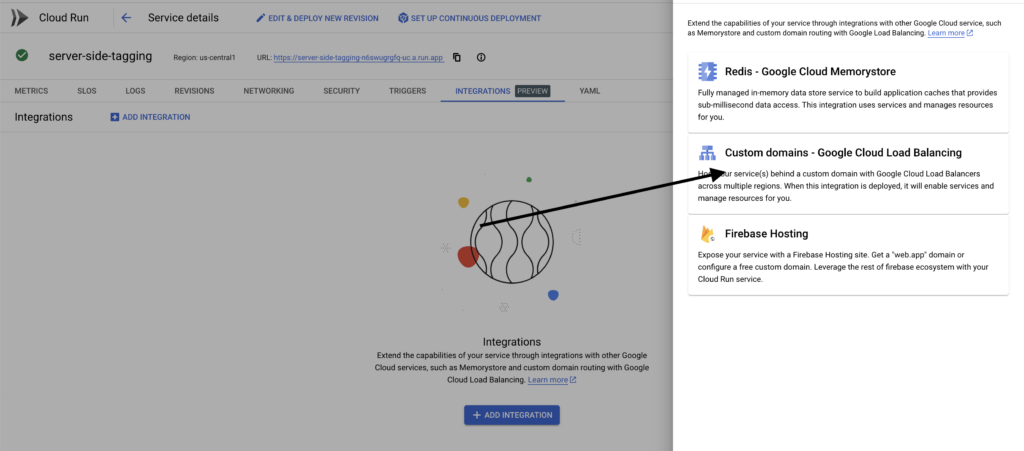The image size is (1024, 451).
Task: Open the server-side-tagging run.app URL
Action: (357, 58)
